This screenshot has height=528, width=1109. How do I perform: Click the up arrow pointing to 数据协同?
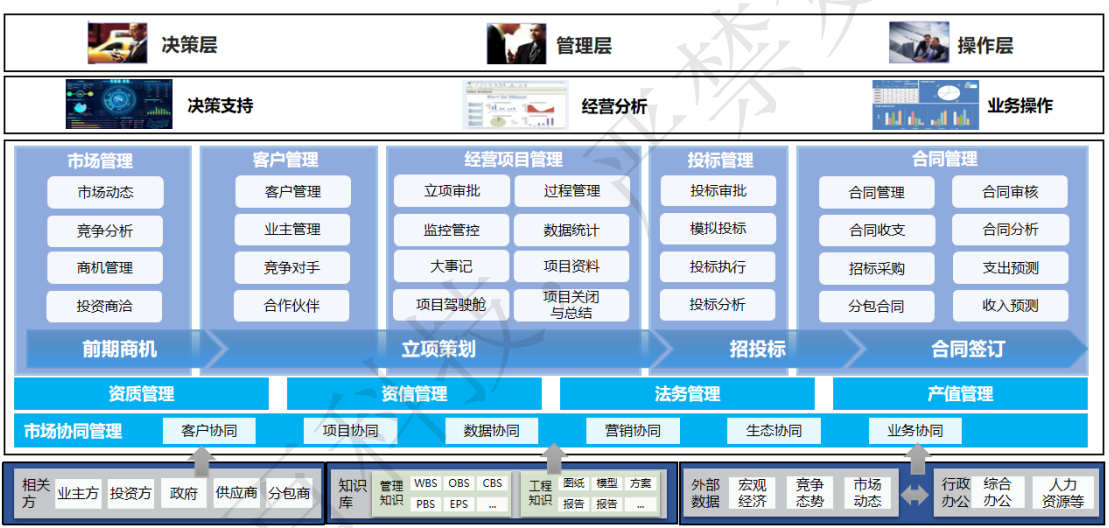coord(554,460)
